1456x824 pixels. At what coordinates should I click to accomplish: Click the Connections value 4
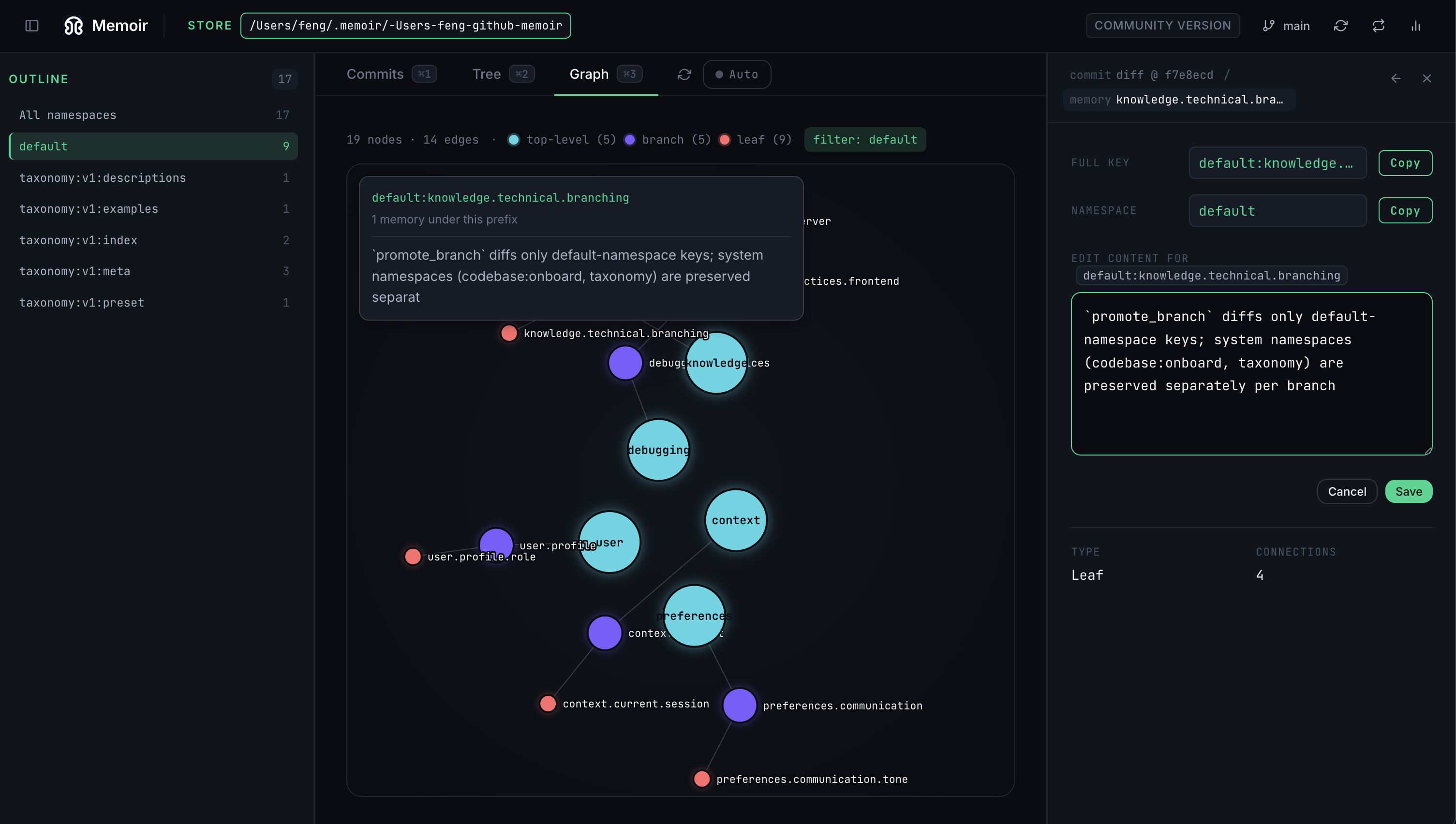click(x=1260, y=575)
